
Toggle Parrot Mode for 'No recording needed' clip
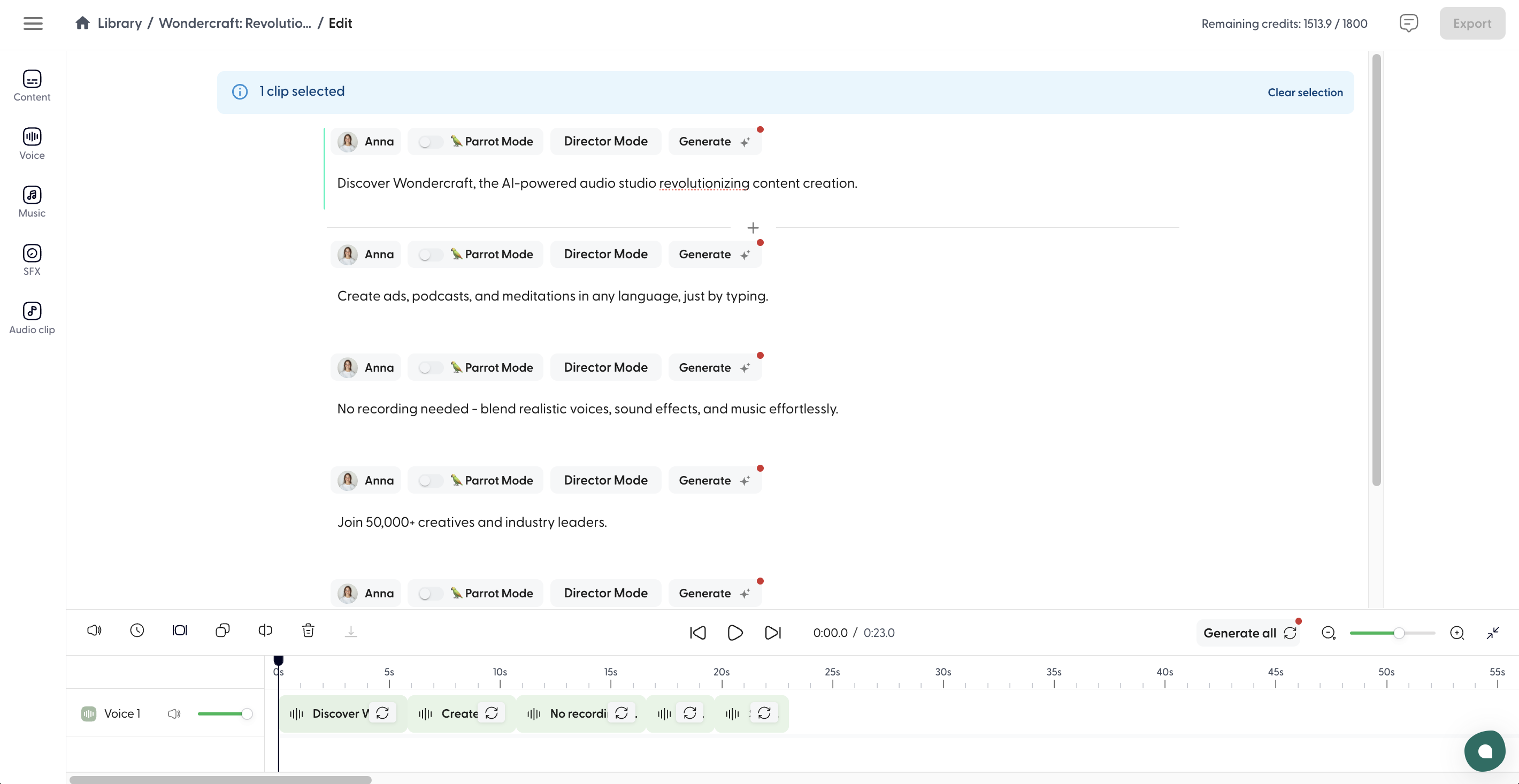431,368
